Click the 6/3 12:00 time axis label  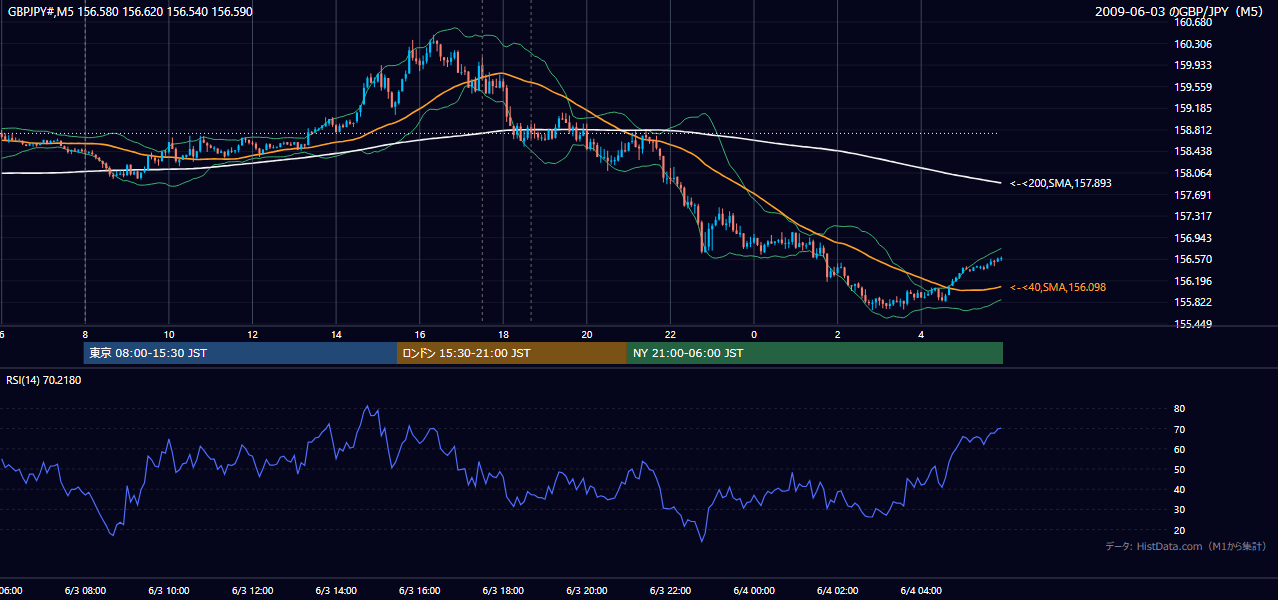[253, 591]
